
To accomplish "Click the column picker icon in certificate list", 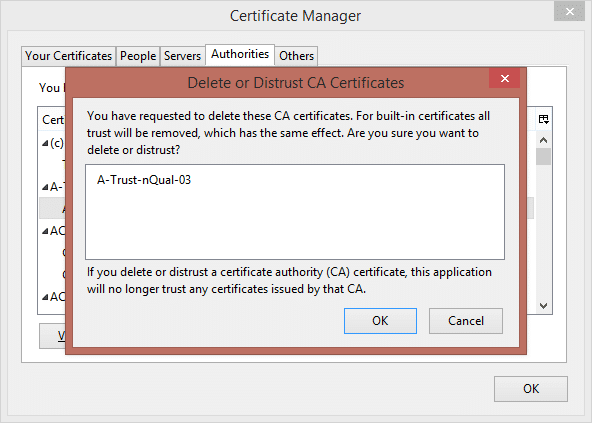I will point(543,119).
